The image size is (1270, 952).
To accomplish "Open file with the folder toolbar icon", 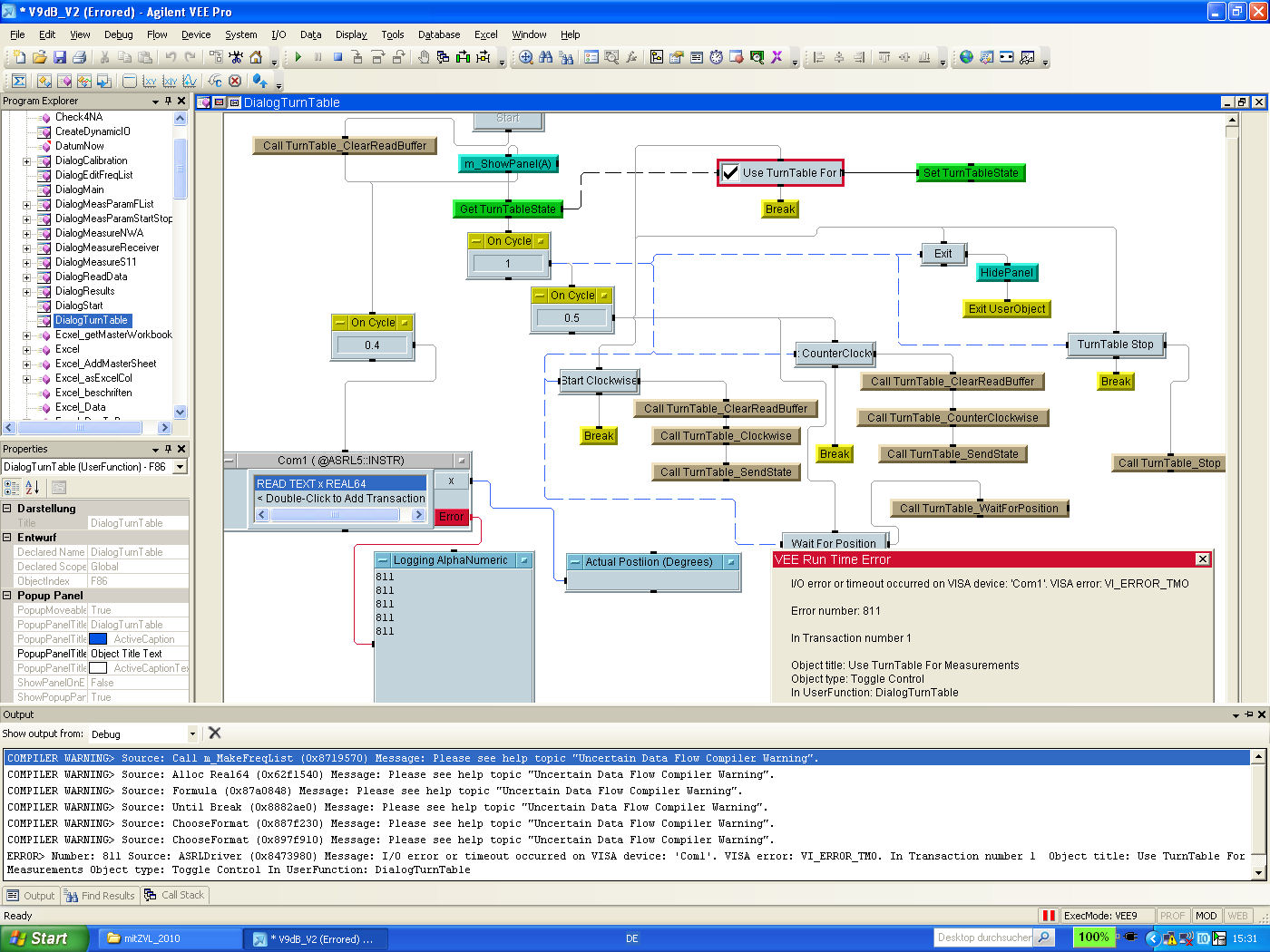I will 40,57.
